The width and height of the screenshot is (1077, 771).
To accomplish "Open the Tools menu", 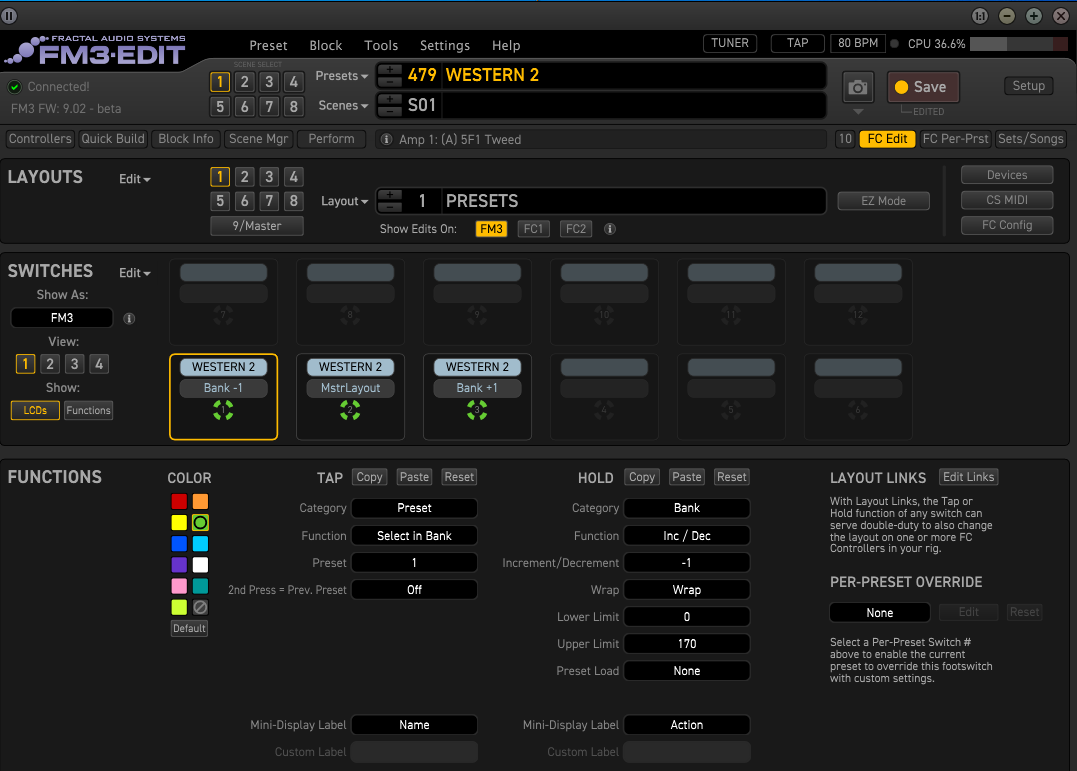I will pyautogui.click(x=381, y=45).
